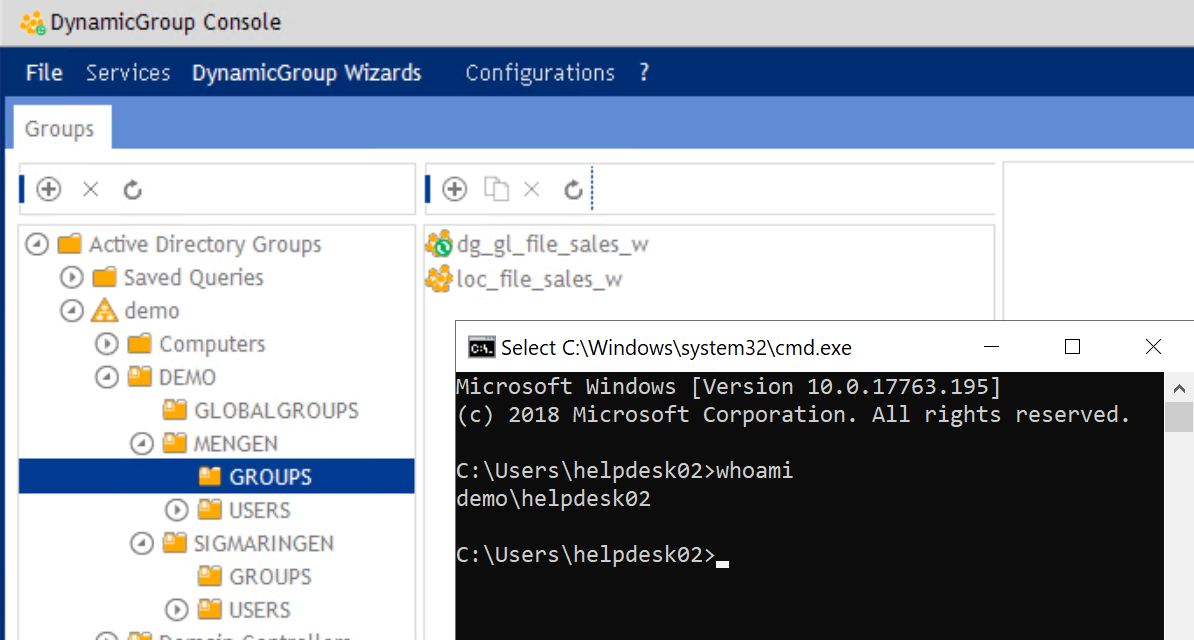Click the add (plus) icon above the group list
This screenshot has width=1194, height=640.
[x=455, y=189]
